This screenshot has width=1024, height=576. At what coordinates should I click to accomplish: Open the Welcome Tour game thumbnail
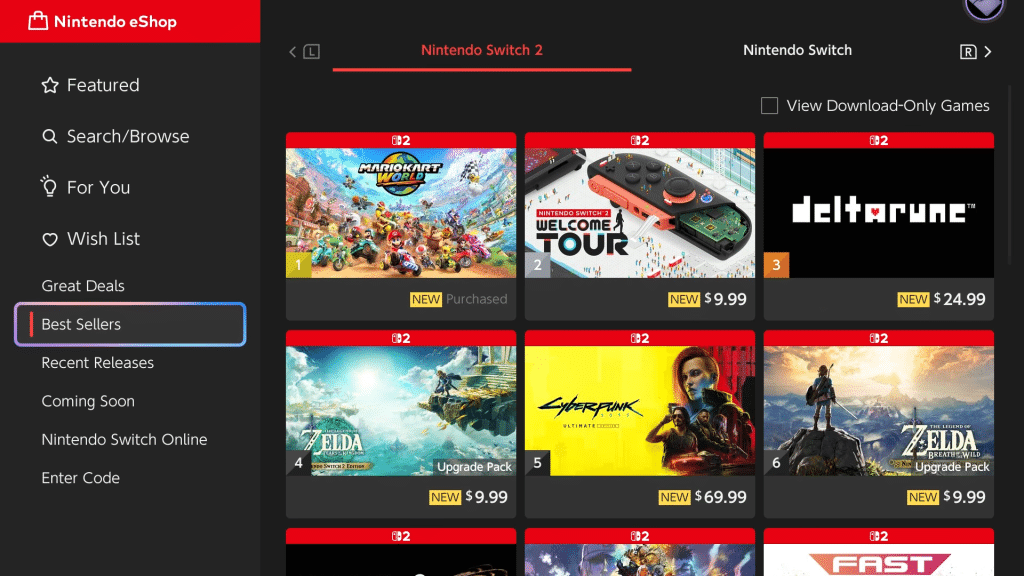(640, 213)
